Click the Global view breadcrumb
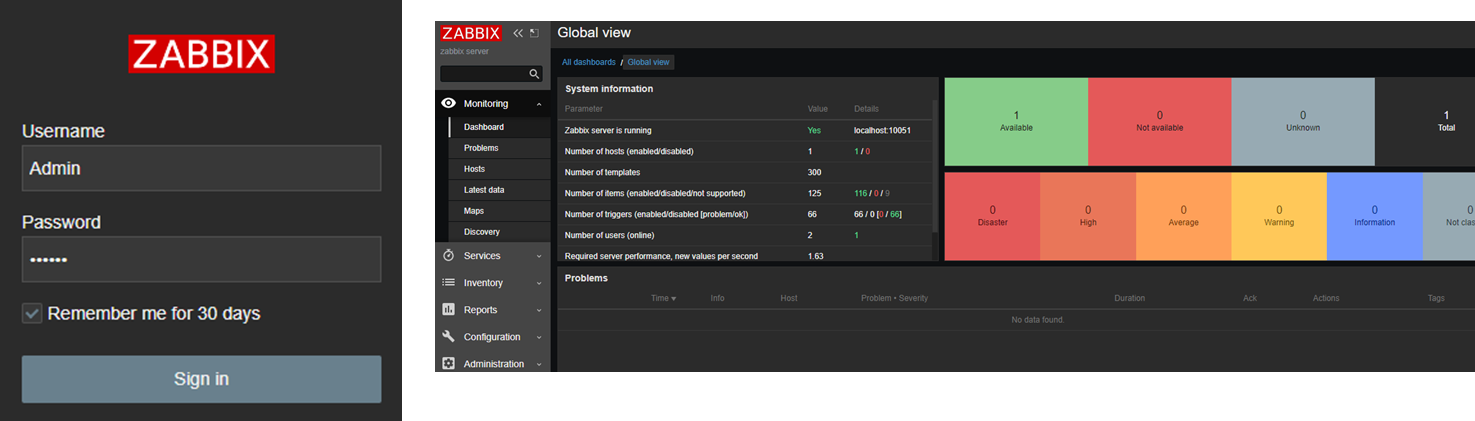Viewport: 1475px width, 421px height. click(648, 62)
